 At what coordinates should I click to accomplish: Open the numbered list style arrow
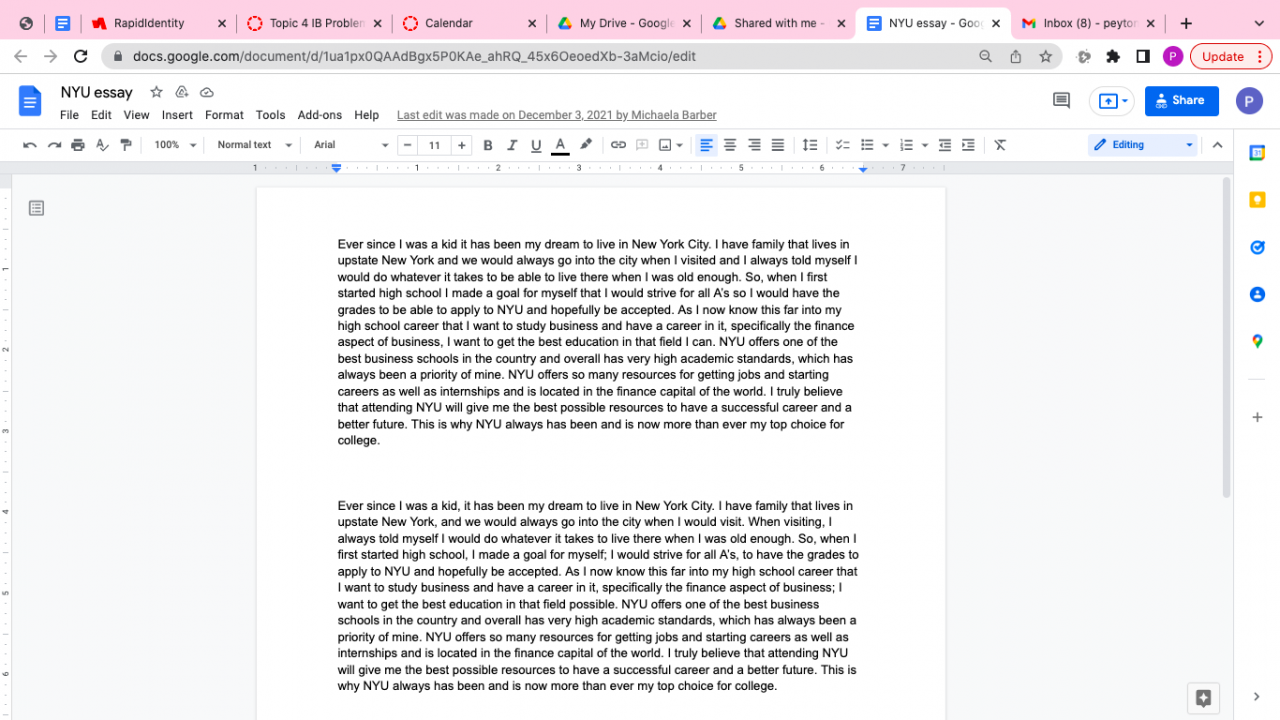[x=925, y=145]
